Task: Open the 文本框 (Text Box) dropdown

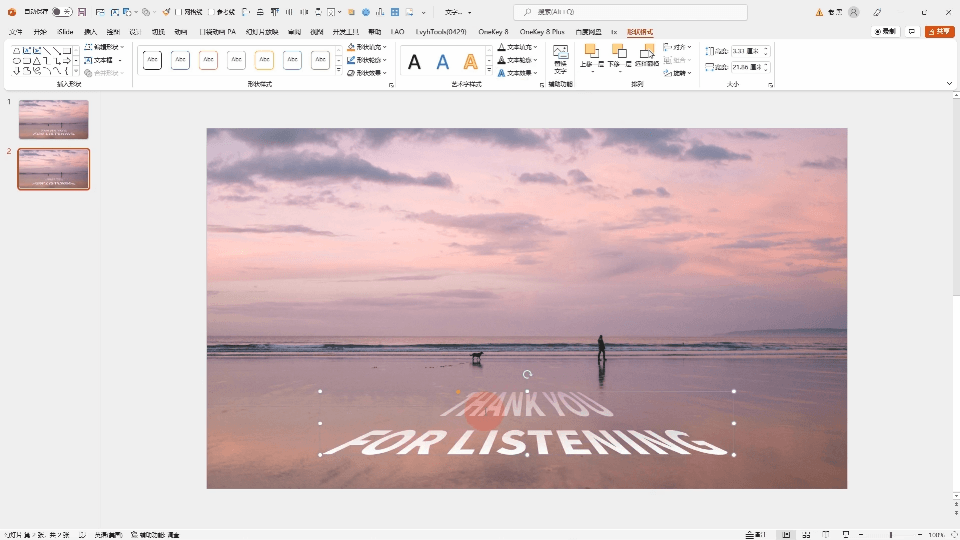Action: click(103, 60)
